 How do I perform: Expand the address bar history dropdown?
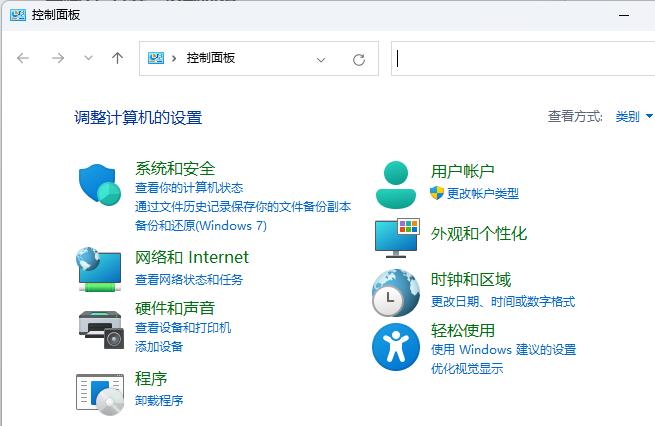[321, 60]
